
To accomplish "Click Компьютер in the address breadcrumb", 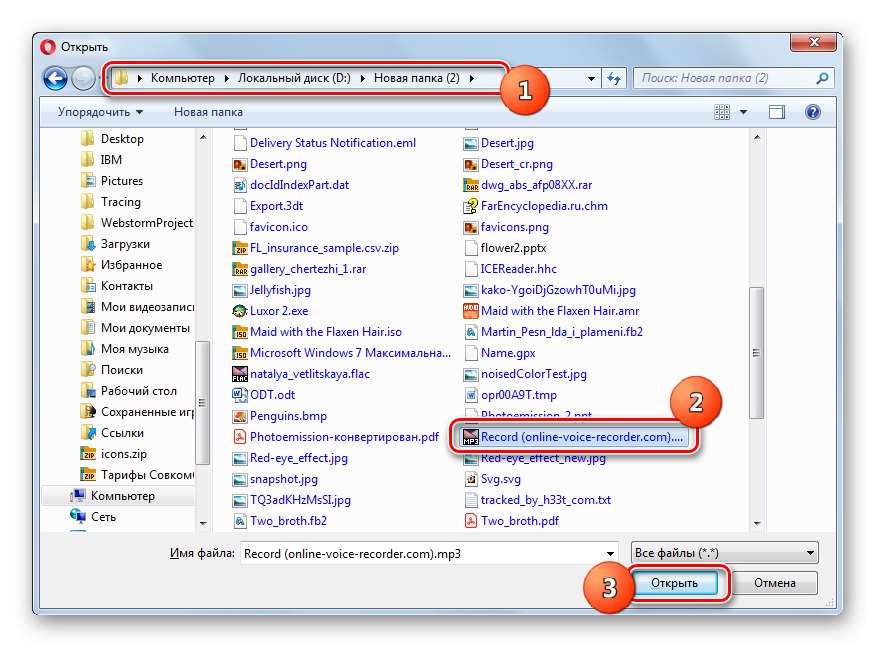I will click(183, 78).
